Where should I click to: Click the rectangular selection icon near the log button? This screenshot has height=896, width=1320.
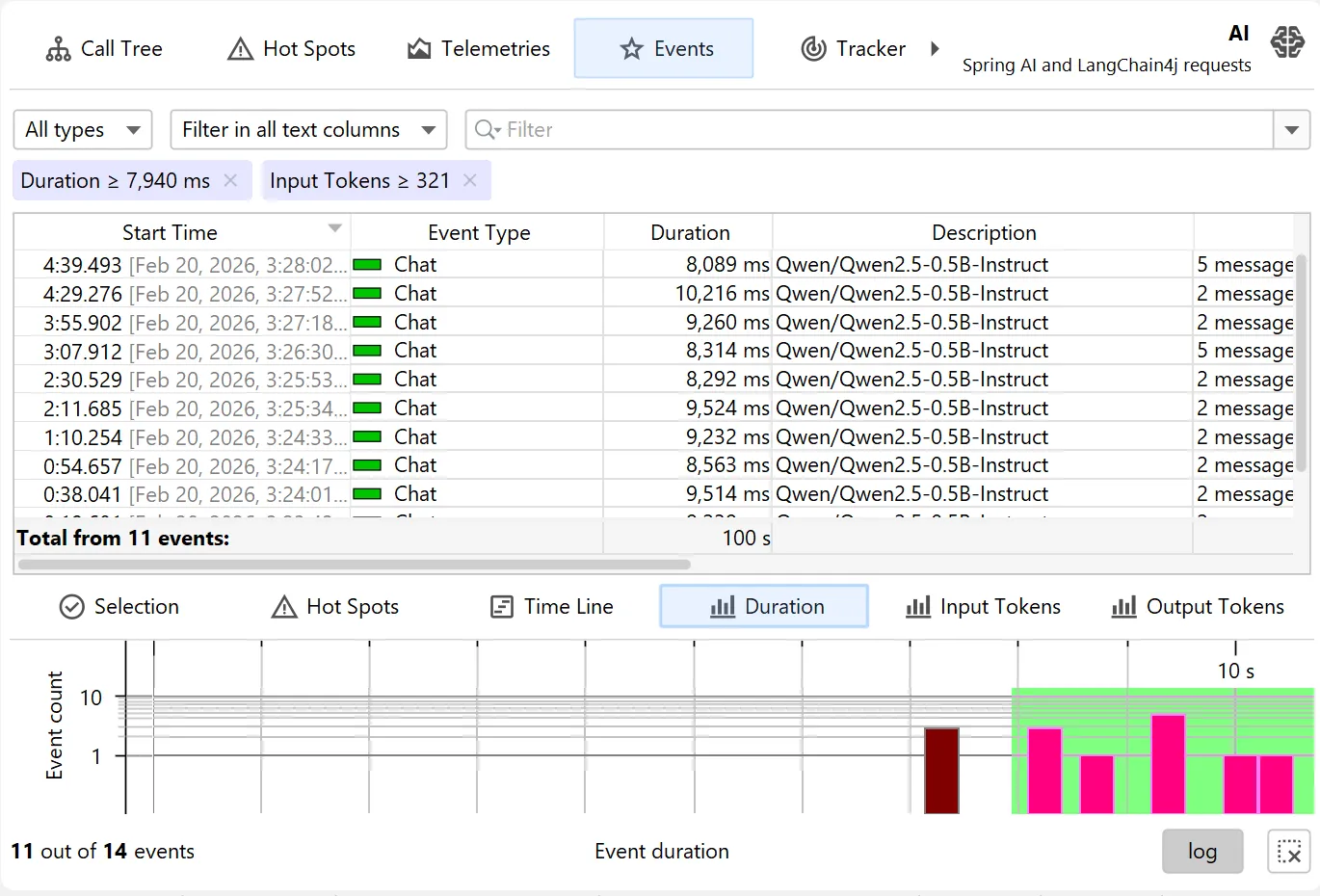[1288, 851]
